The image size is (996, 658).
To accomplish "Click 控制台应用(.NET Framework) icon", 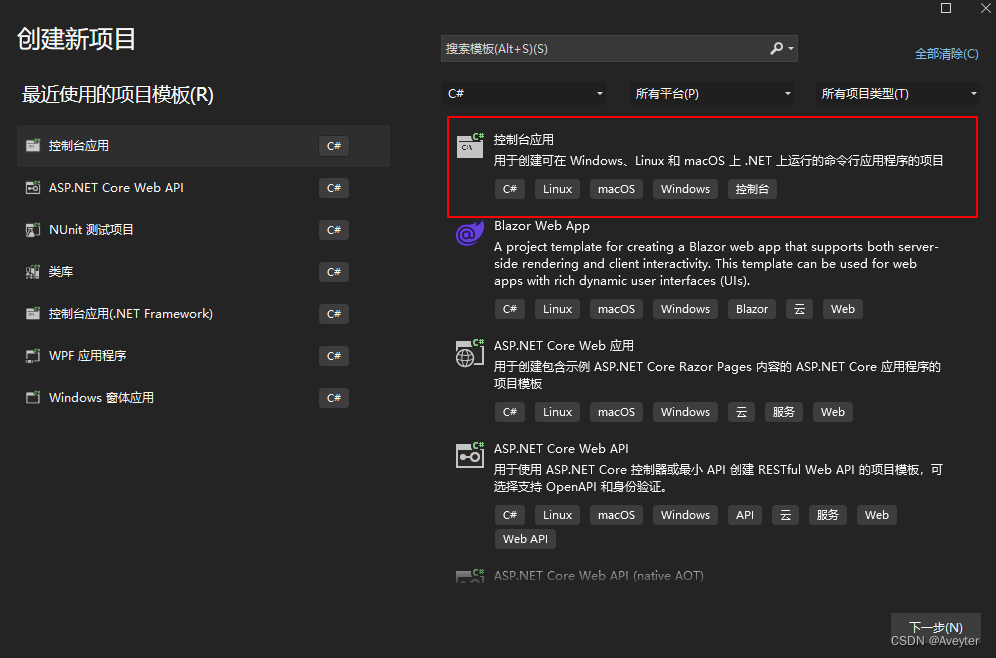I will coord(32,313).
